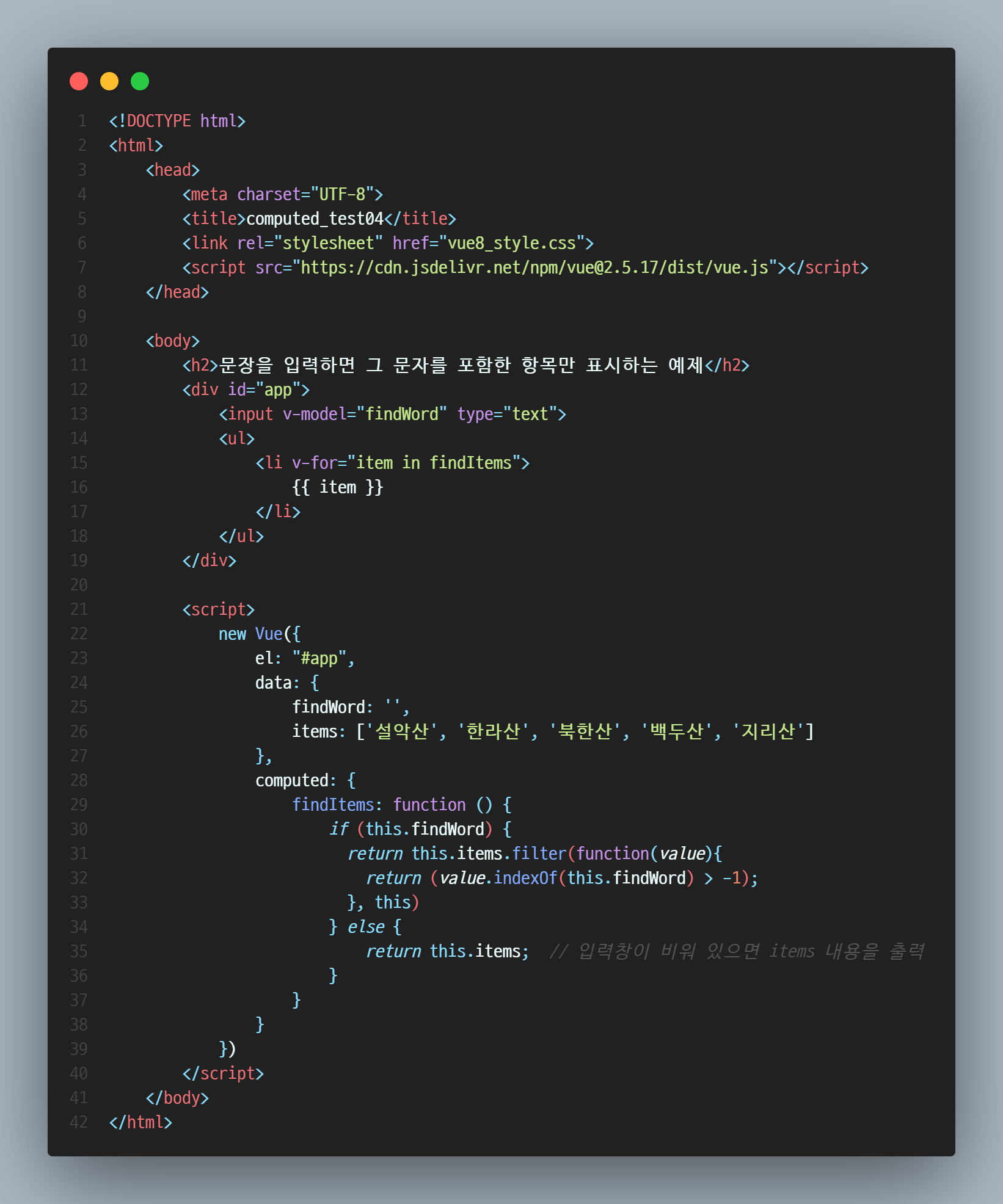Viewport: 1003px width, 1204px height.
Task: Click the closing '</ul>' tag
Action: (x=241, y=536)
